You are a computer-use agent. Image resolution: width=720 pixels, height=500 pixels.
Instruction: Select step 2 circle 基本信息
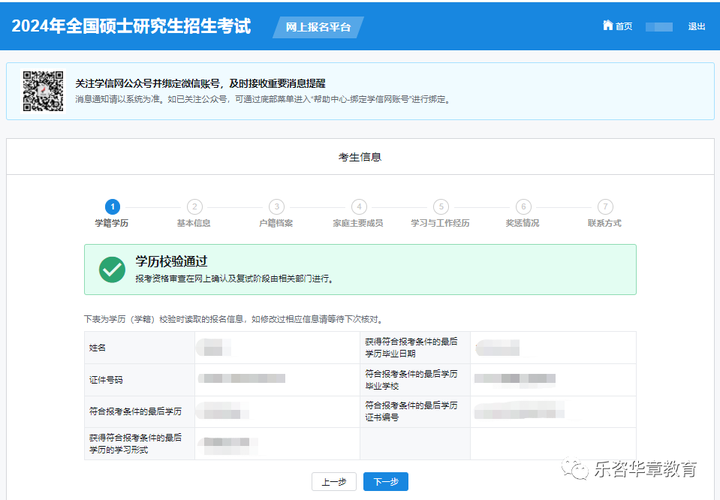pos(194,206)
